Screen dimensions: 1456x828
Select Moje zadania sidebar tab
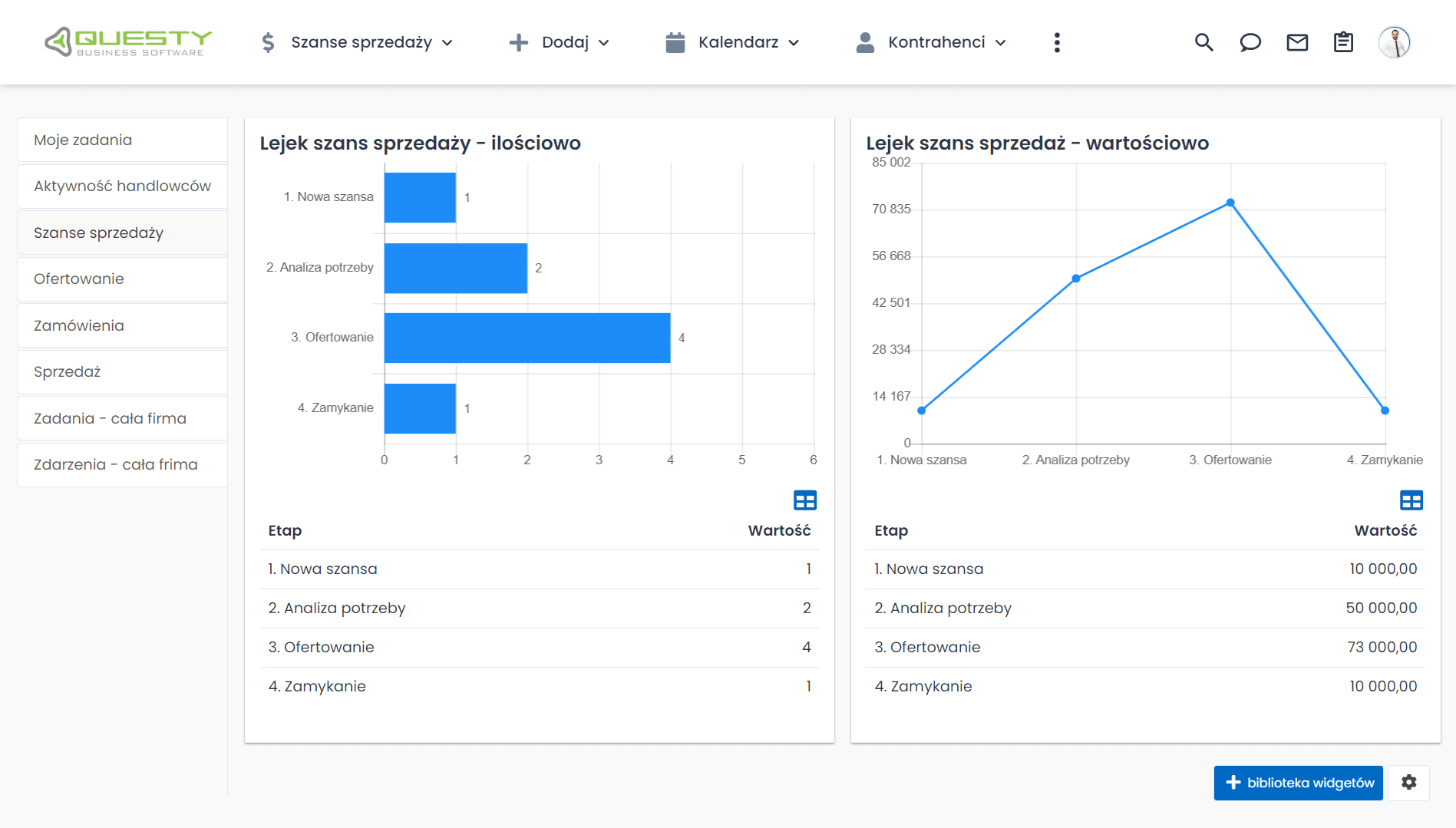[122, 140]
